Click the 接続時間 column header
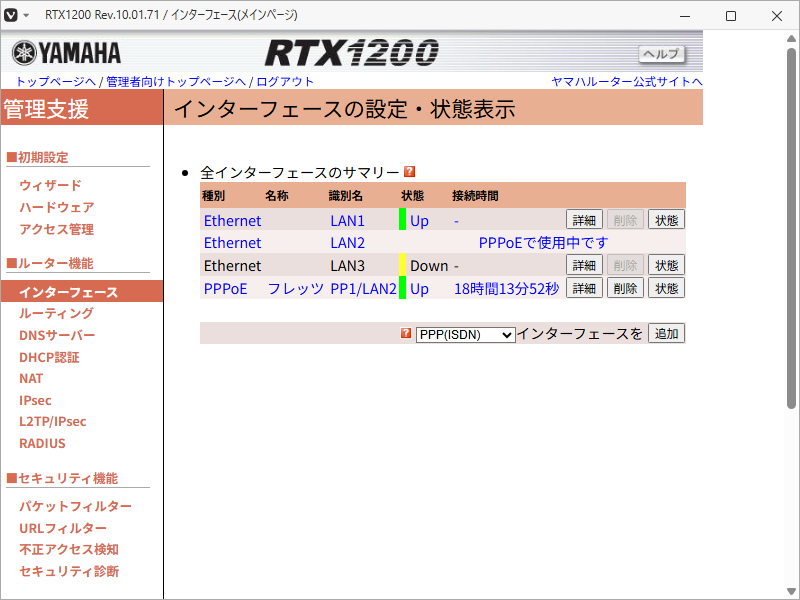This screenshot has height=600, width=800. [x=475, y=196]
